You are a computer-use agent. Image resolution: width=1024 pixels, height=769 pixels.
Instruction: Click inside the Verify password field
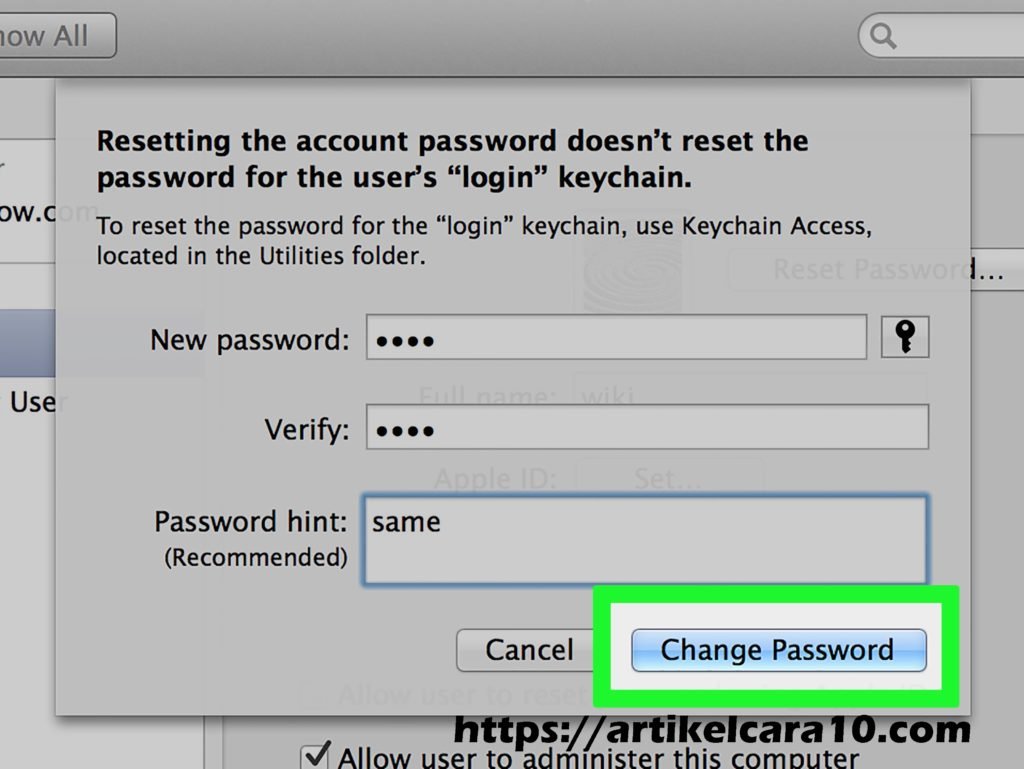(x=646, y=427)
